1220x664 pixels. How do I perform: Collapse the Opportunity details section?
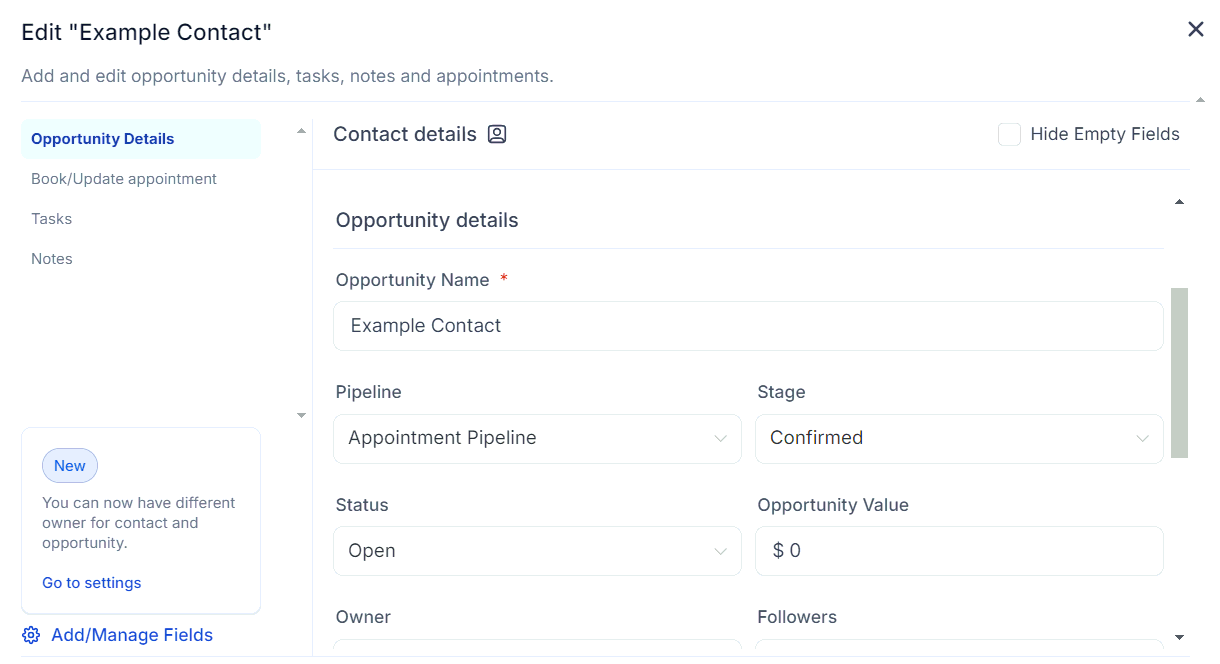pyautogui.click(x=1178, y=200)
